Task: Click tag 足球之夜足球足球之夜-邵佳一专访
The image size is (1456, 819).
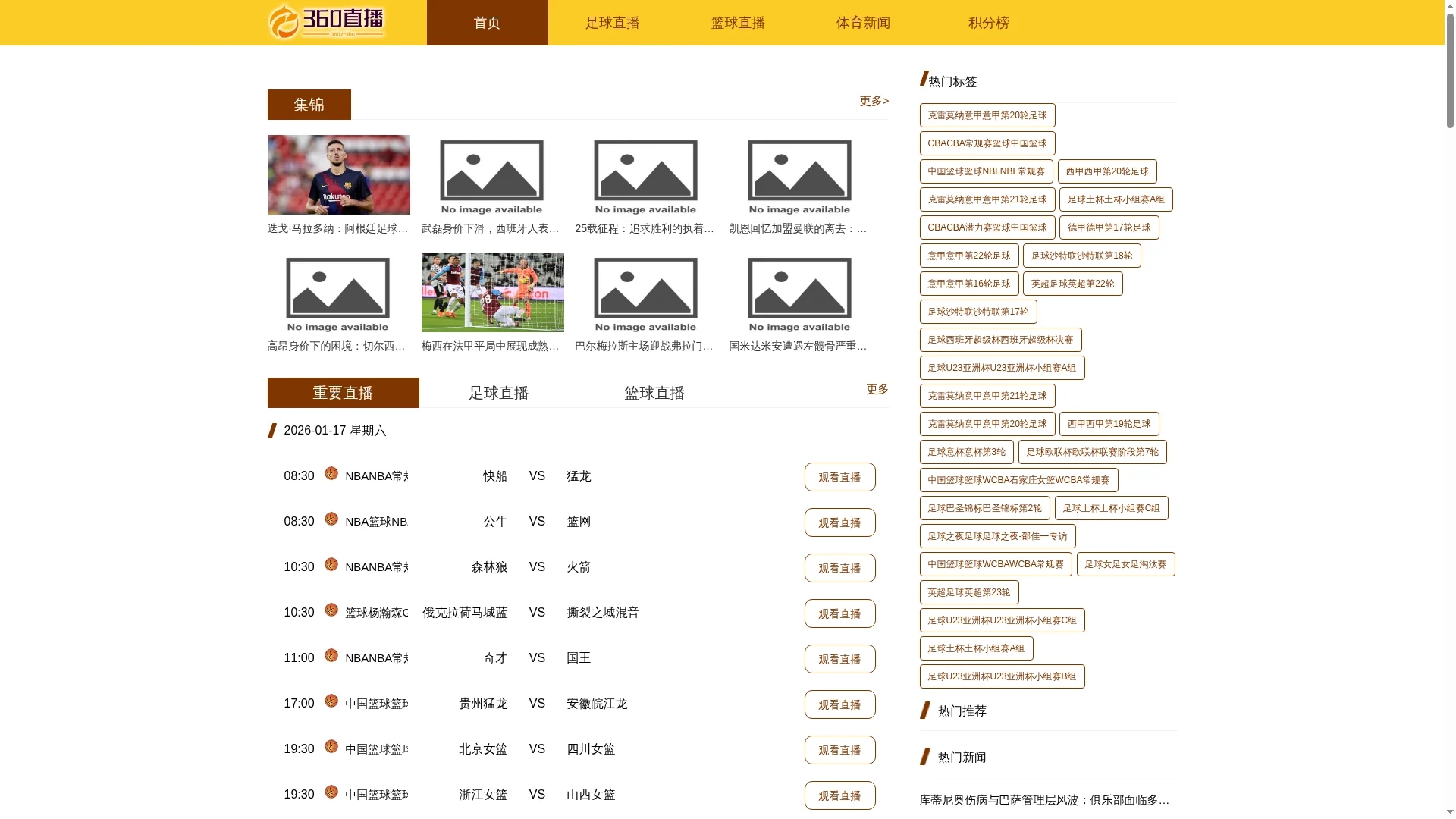Action: (x=997, y=536)
